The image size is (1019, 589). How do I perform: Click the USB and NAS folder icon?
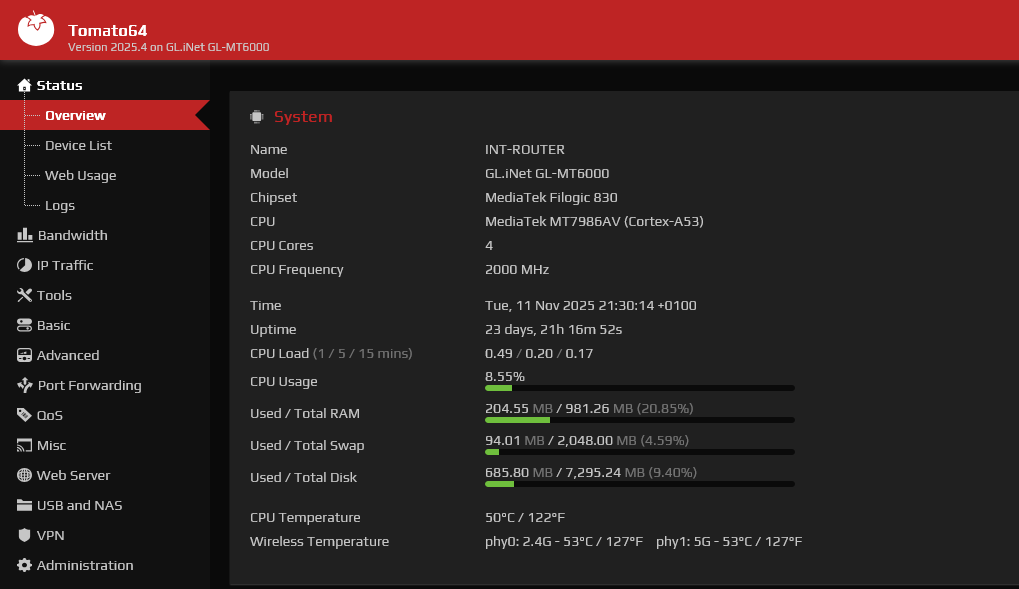pos(24,505)
